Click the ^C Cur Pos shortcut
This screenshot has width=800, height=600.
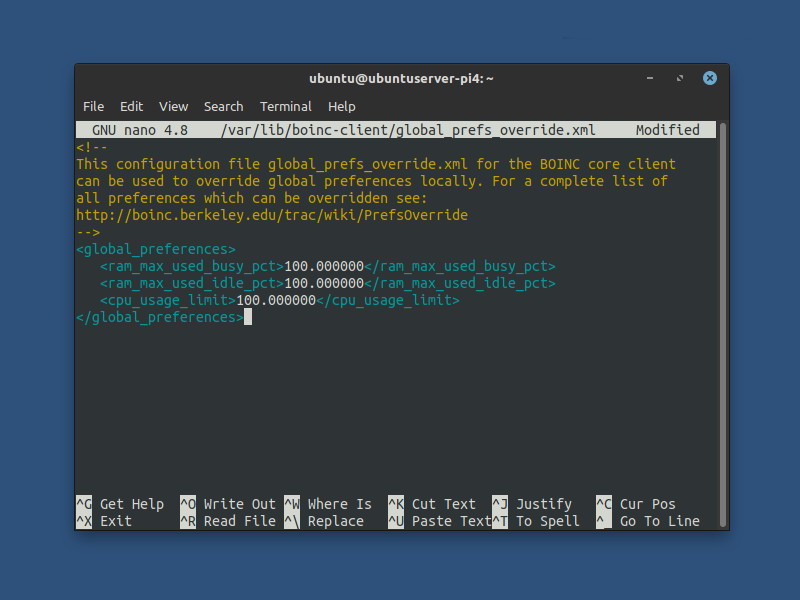pyautogui.click(x=636, y=504)
